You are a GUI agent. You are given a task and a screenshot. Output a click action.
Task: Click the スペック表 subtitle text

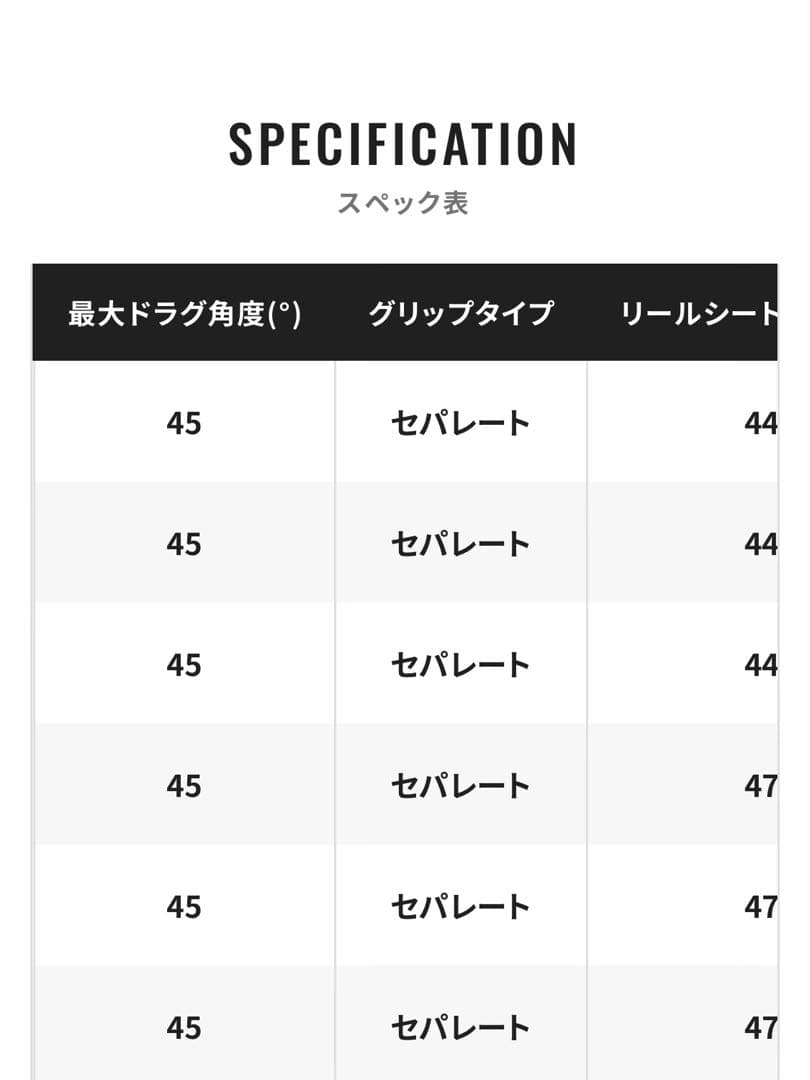pos(403,203)
